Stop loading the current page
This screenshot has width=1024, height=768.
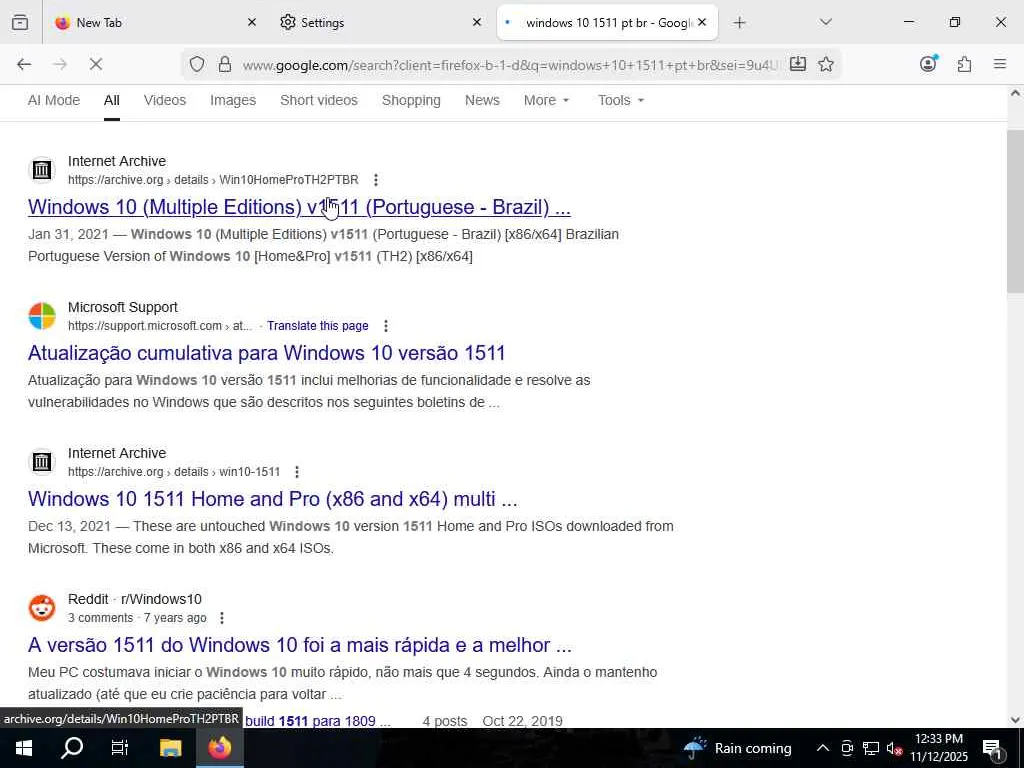pos(95,64)
